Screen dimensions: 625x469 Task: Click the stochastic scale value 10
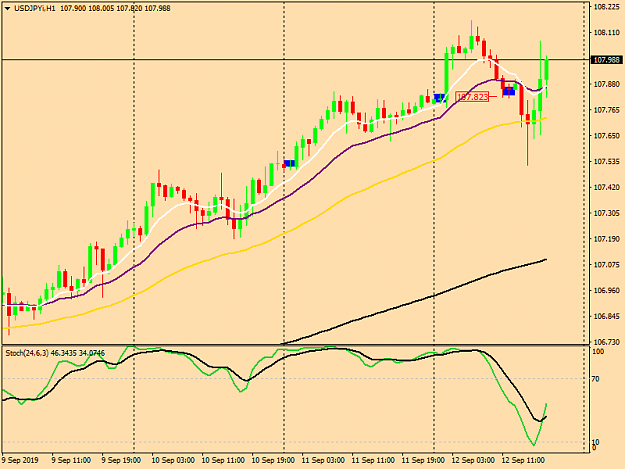coord(596,442)
